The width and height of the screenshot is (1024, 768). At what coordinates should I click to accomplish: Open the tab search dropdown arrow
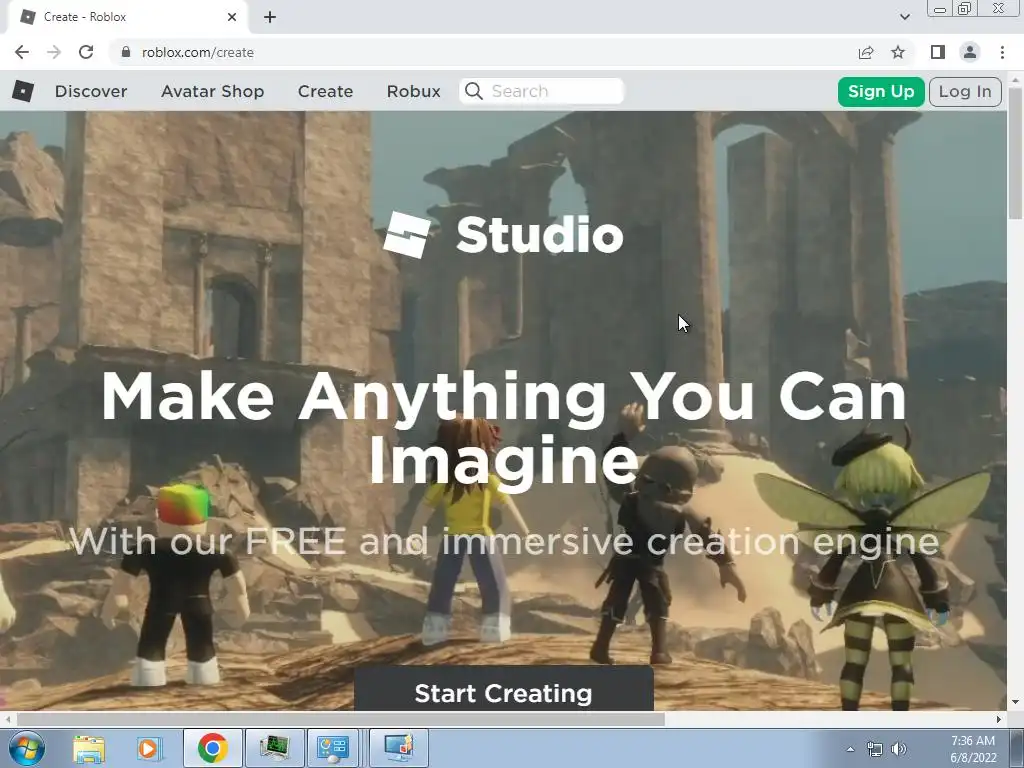904,17
